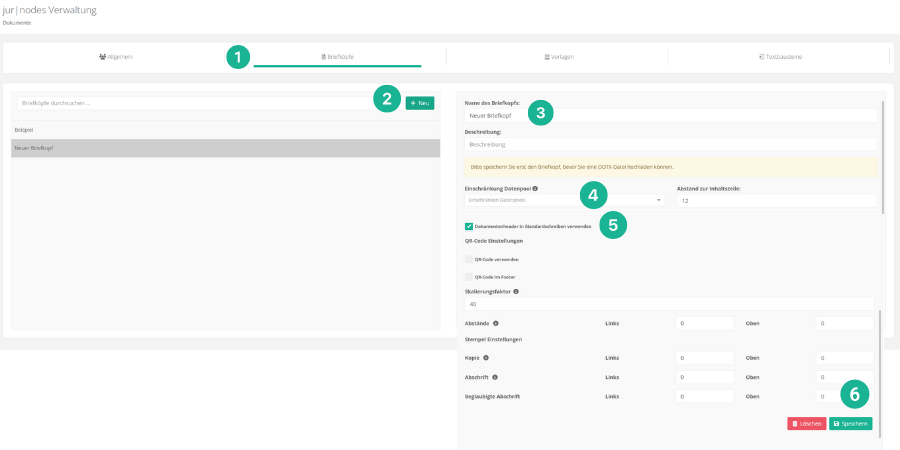Open the Einschränken Datenpools dropdown
Image resolution: width=900 pixels, height=450 pixels.
(x=565, y=201)
